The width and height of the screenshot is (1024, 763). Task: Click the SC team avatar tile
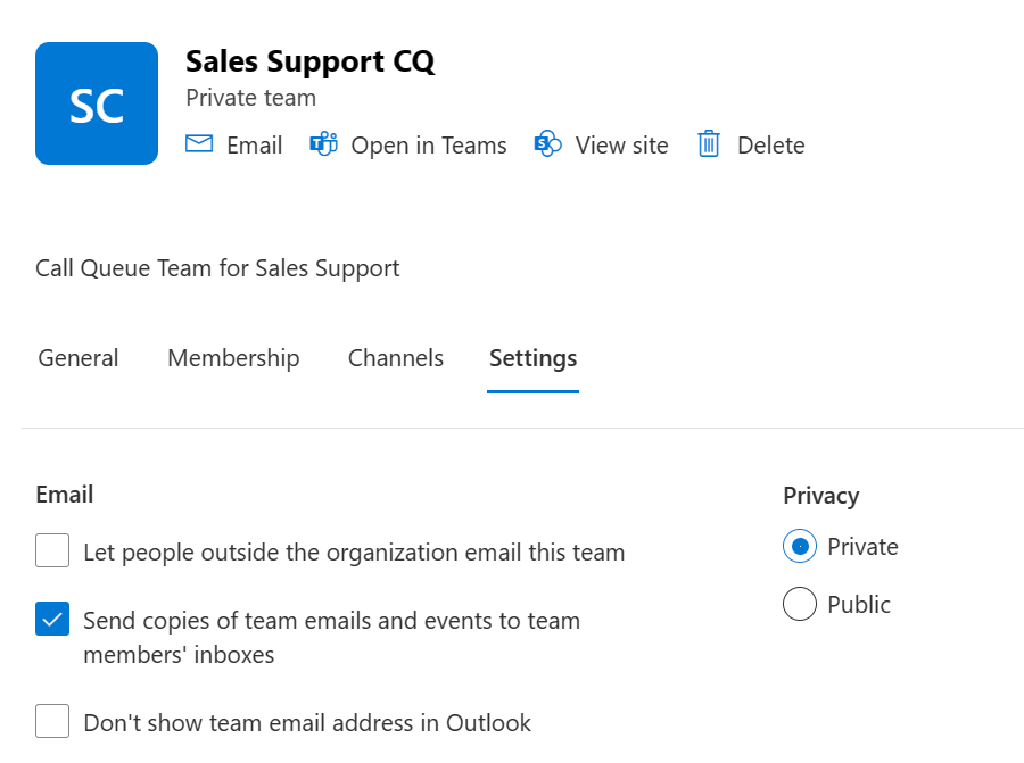96,102
